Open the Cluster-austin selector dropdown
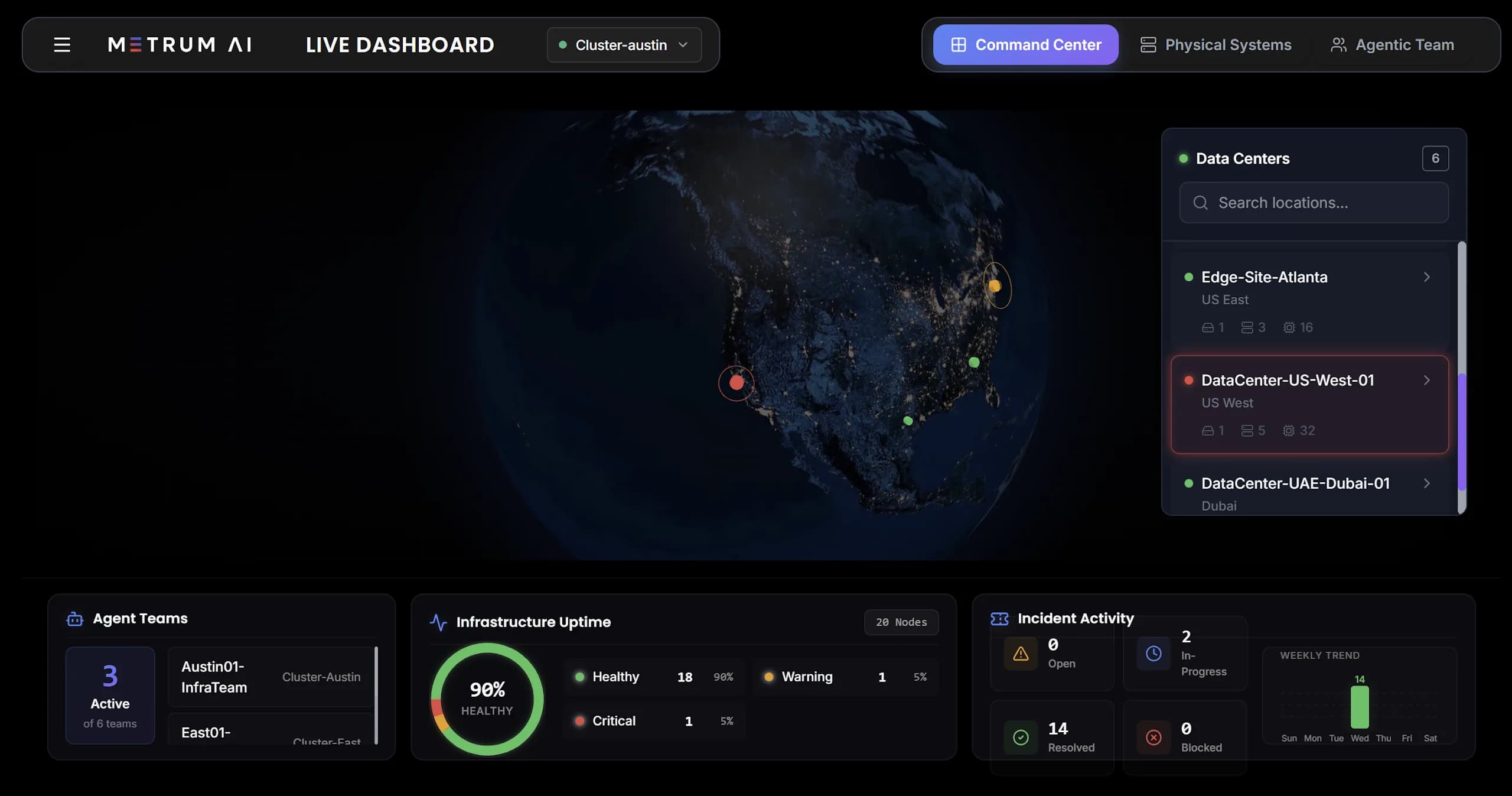Viewport: 1512px width, 796px height. [x=624, y=44]
